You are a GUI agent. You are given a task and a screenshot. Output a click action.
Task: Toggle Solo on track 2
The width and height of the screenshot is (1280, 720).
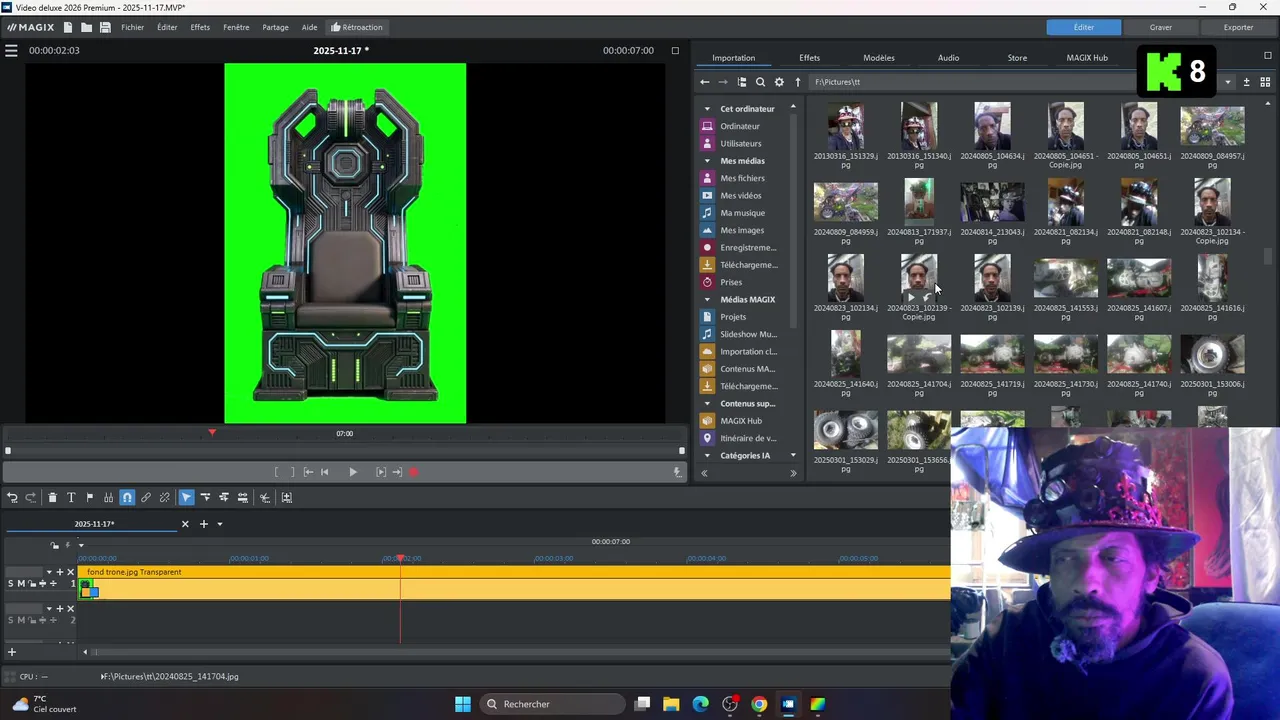pos(11,620)
